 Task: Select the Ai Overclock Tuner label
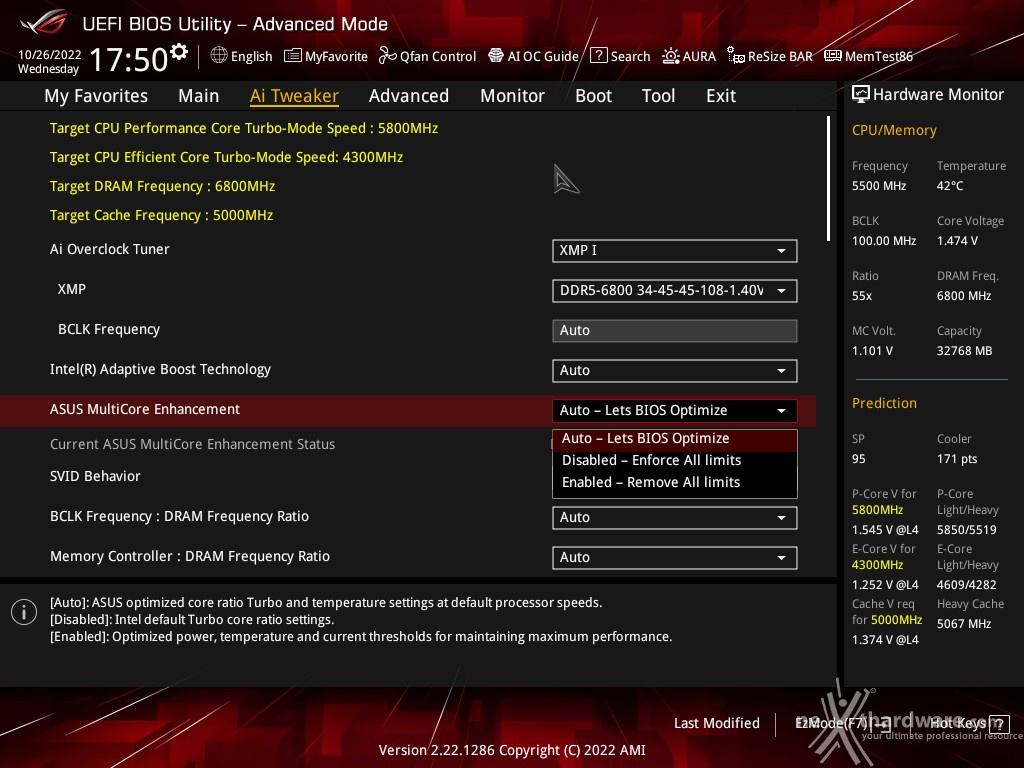110,249
